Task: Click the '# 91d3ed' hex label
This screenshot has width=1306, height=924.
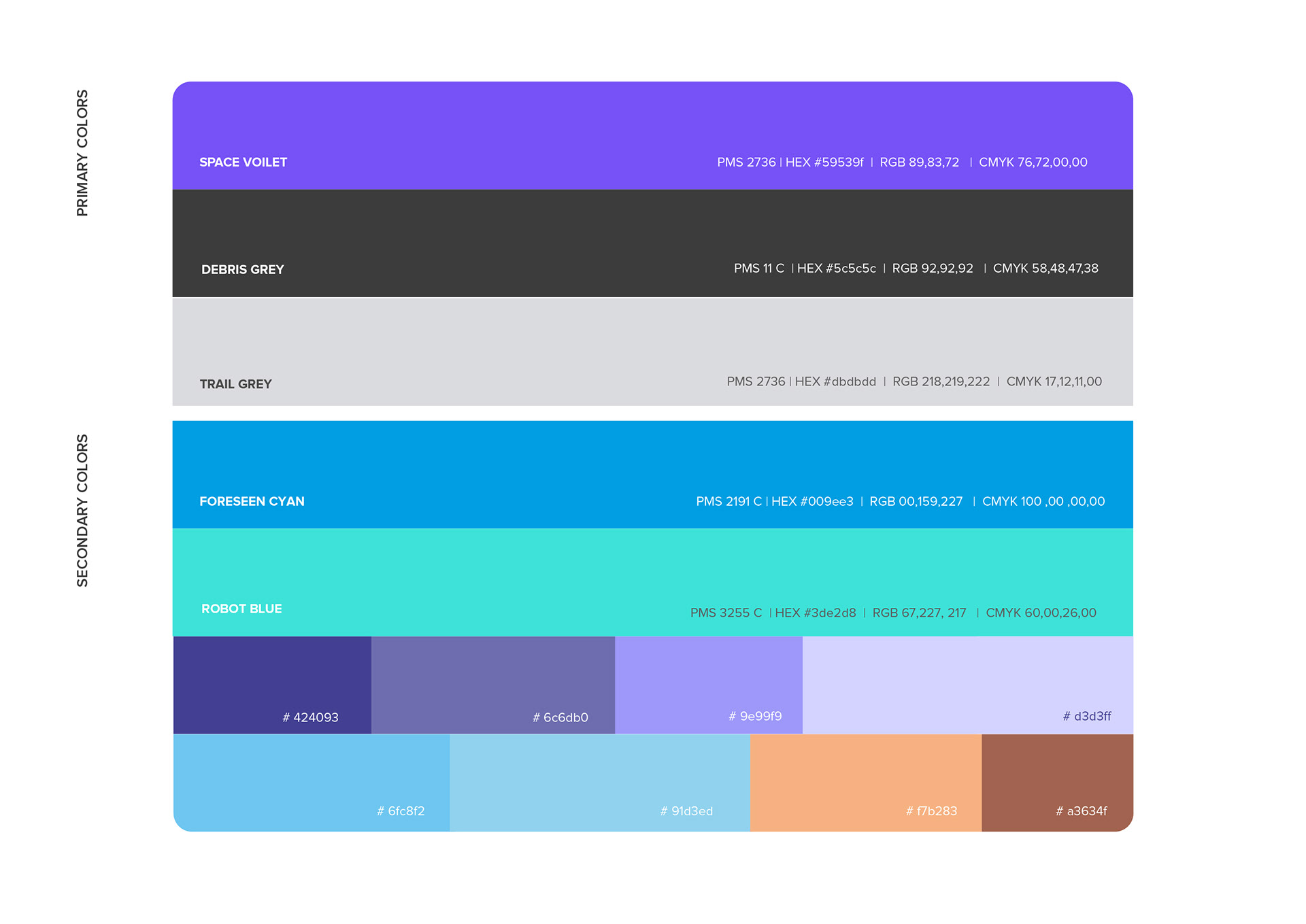Action: point(686,811)
